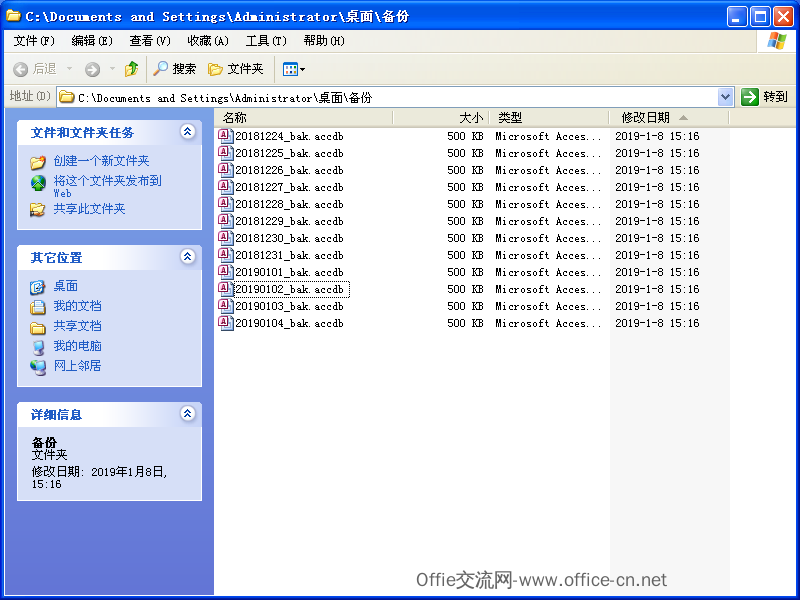Open the Views mode icon dropdown
Image resolution: width=800 pixels, height=600 pixels.
(x=293, y=69)
